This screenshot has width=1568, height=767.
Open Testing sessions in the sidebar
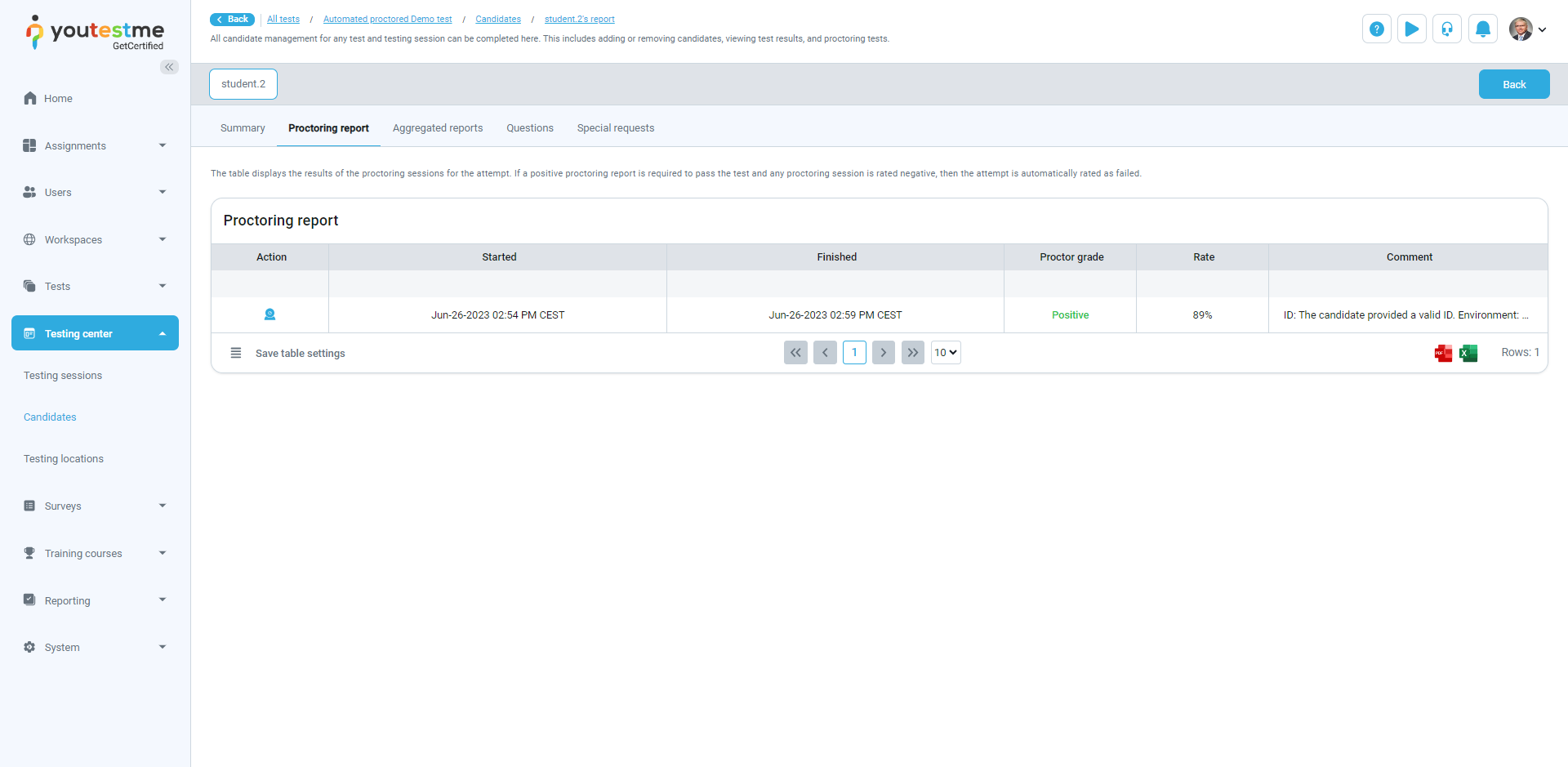[x=63, y=376]
